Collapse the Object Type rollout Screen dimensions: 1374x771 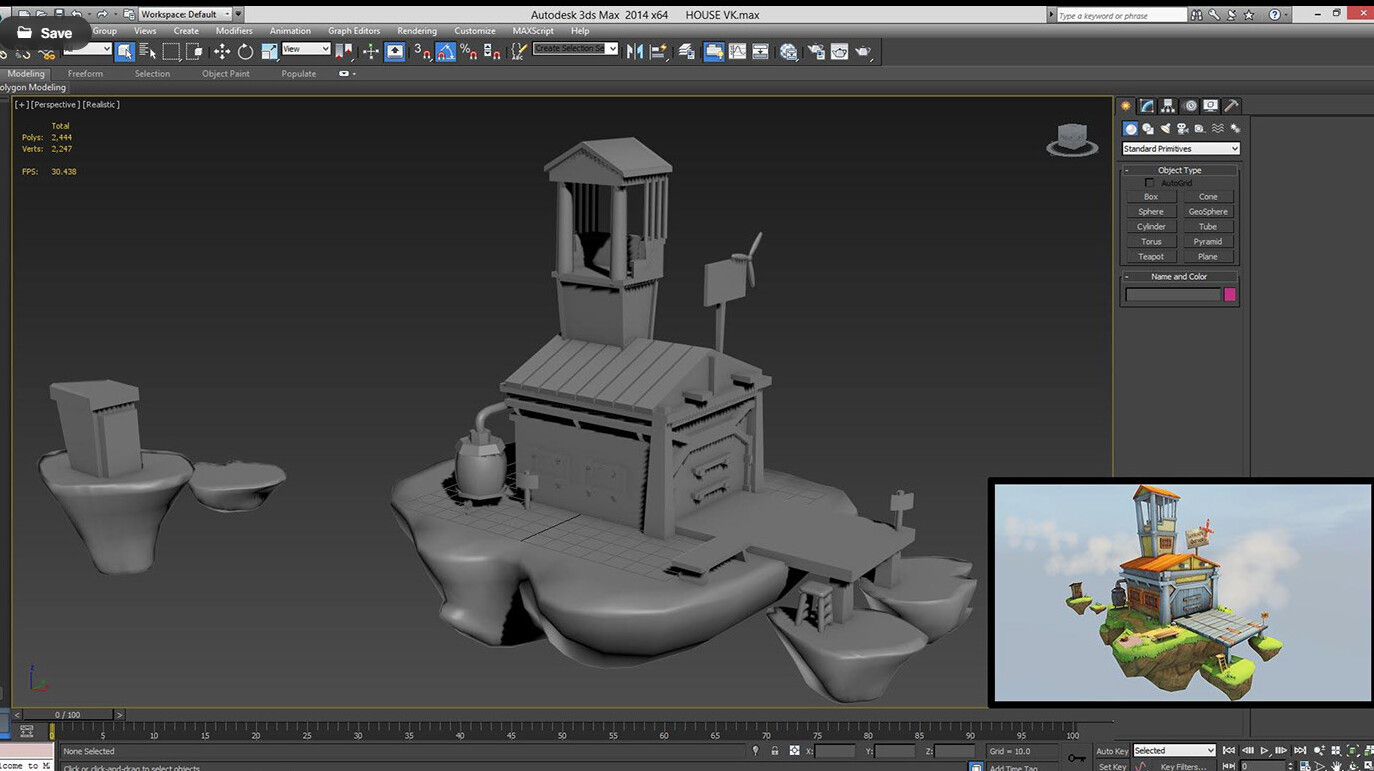pyautogui.click(x=1128, y=169)
